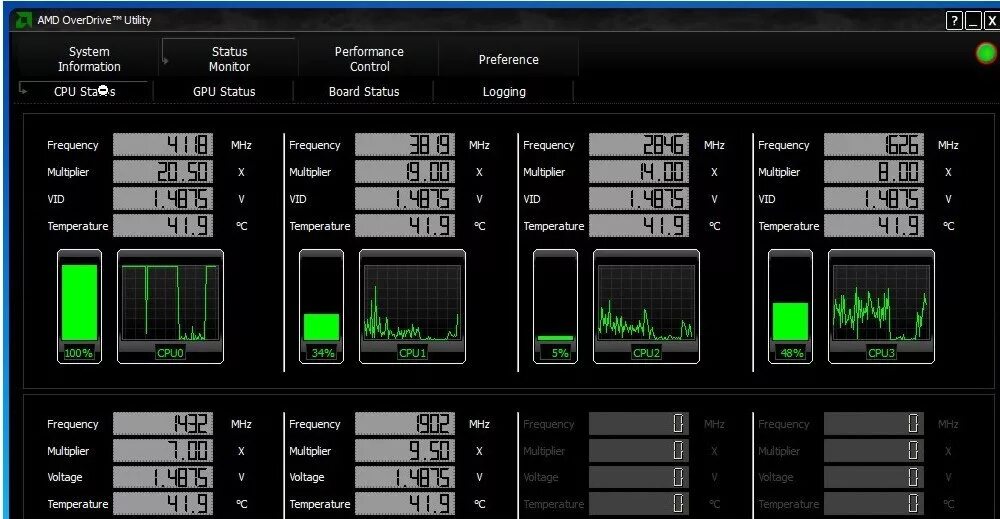This screenshot has height=519, width=1000.
Task: Open the Board Status sub-tab
Action: (364, 91)
